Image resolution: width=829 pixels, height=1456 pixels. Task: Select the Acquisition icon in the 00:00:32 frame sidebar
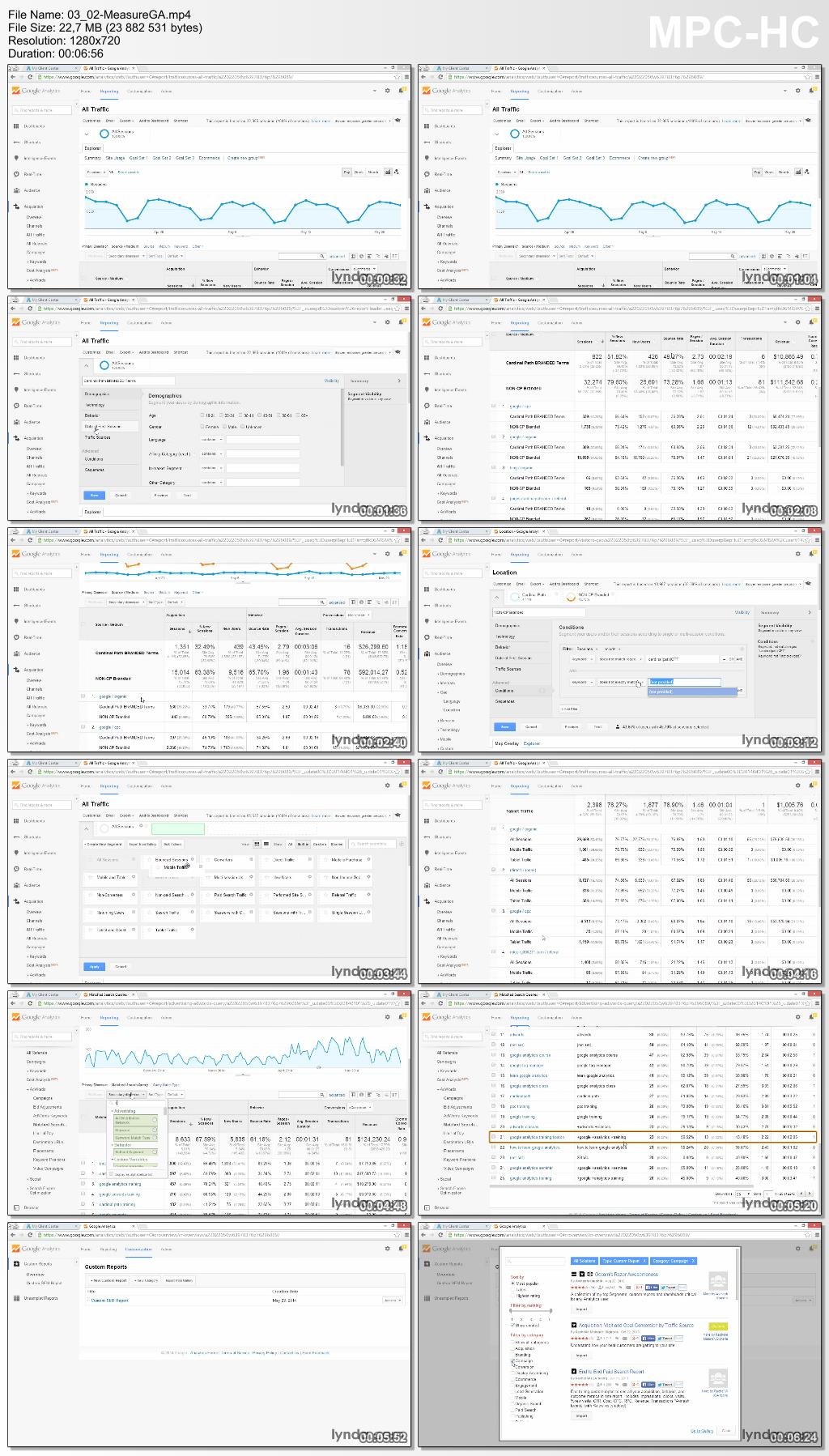[x=15, y=206]
